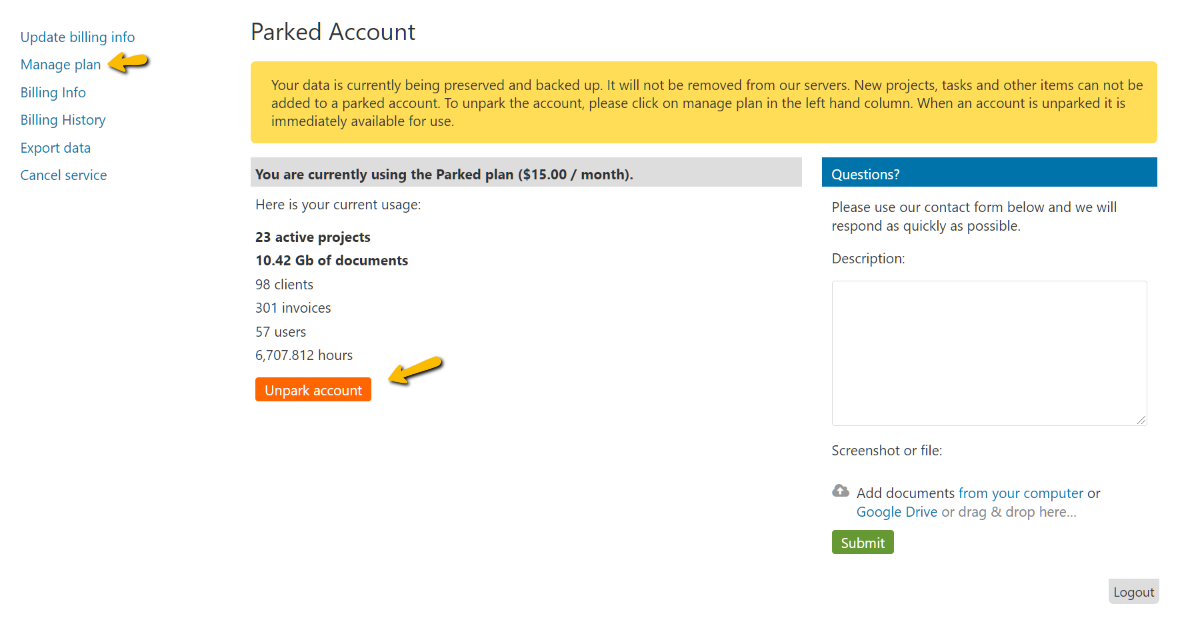Click the Parked Account page title
Screen dimensions: 1177x626
click(x=333, y=31)
